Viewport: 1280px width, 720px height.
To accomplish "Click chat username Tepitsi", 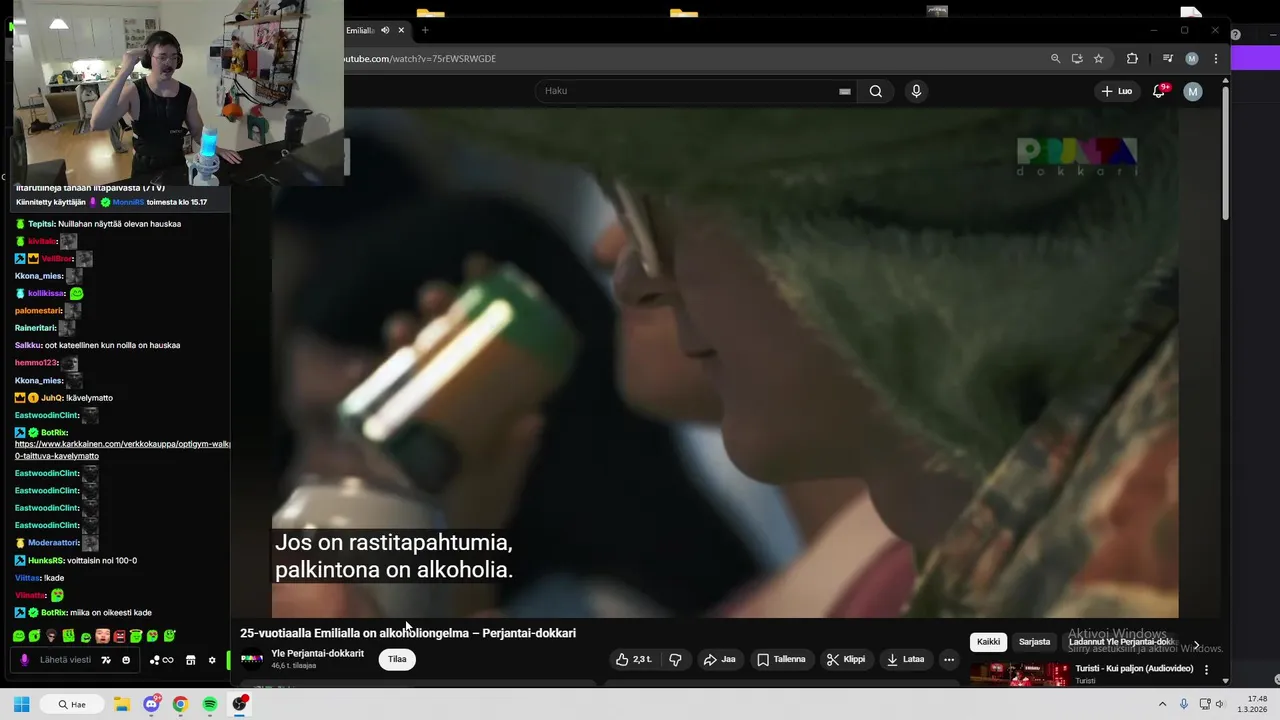I will click(41, 224).
